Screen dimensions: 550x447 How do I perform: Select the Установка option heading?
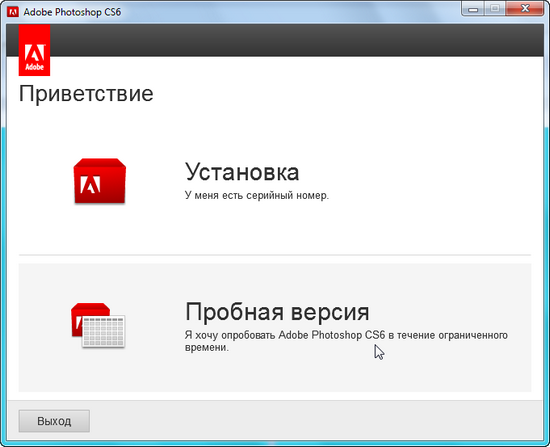coord(242,172)
